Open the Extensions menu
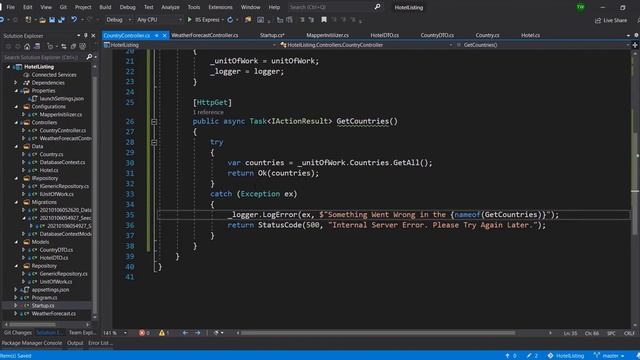Image resolution: width=640 pixels, height=360 pixels. pos(220,7)
